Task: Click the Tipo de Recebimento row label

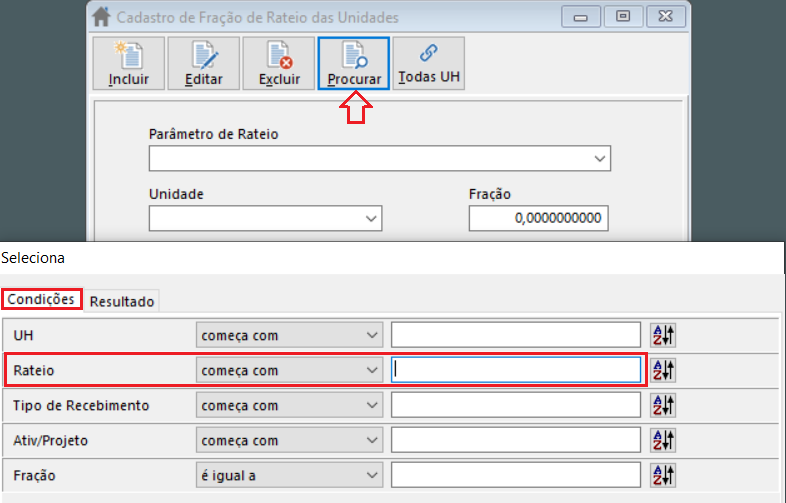Action: point(81,405)
